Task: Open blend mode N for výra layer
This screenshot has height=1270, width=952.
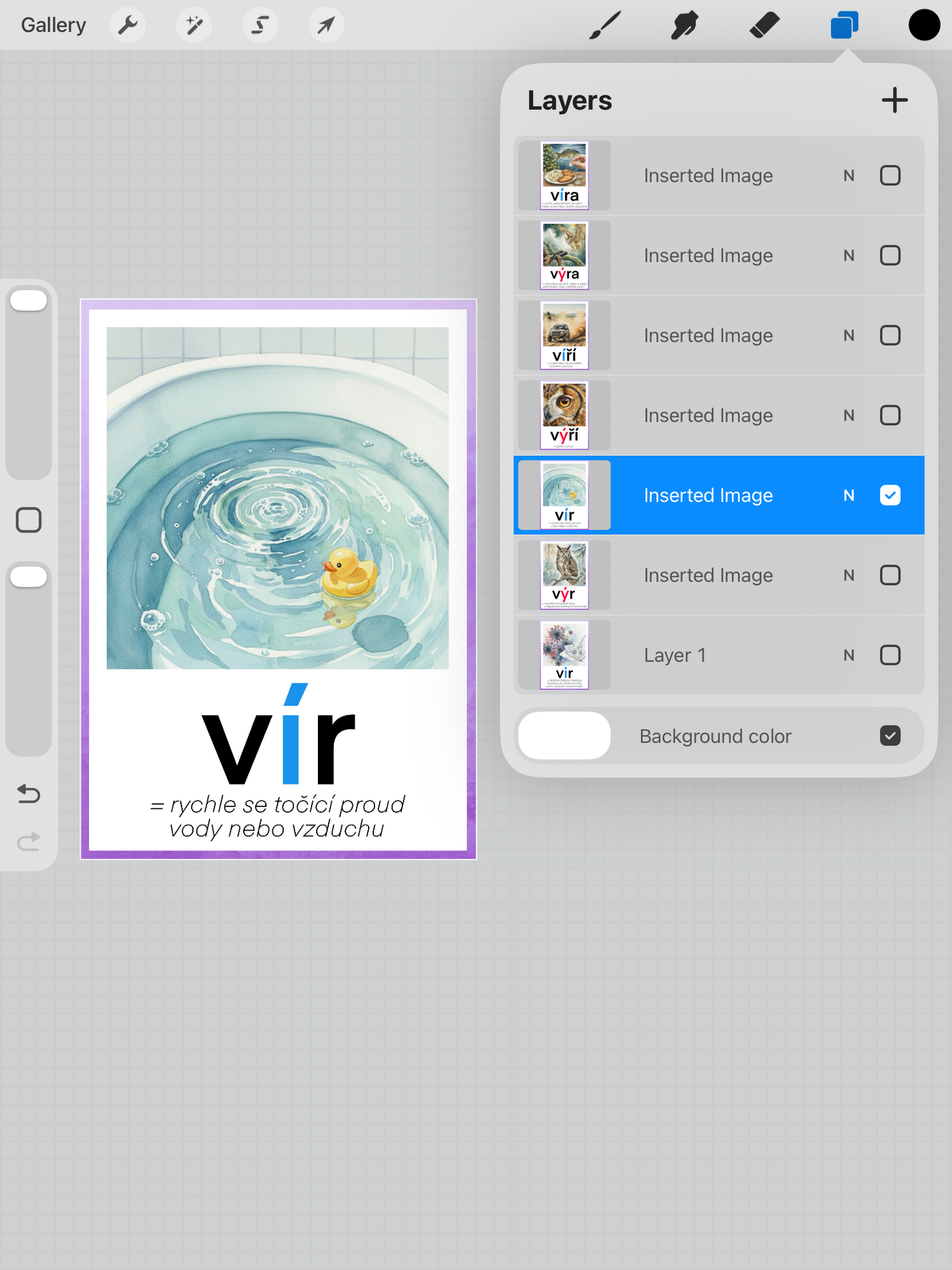Action: coord(849,255)
